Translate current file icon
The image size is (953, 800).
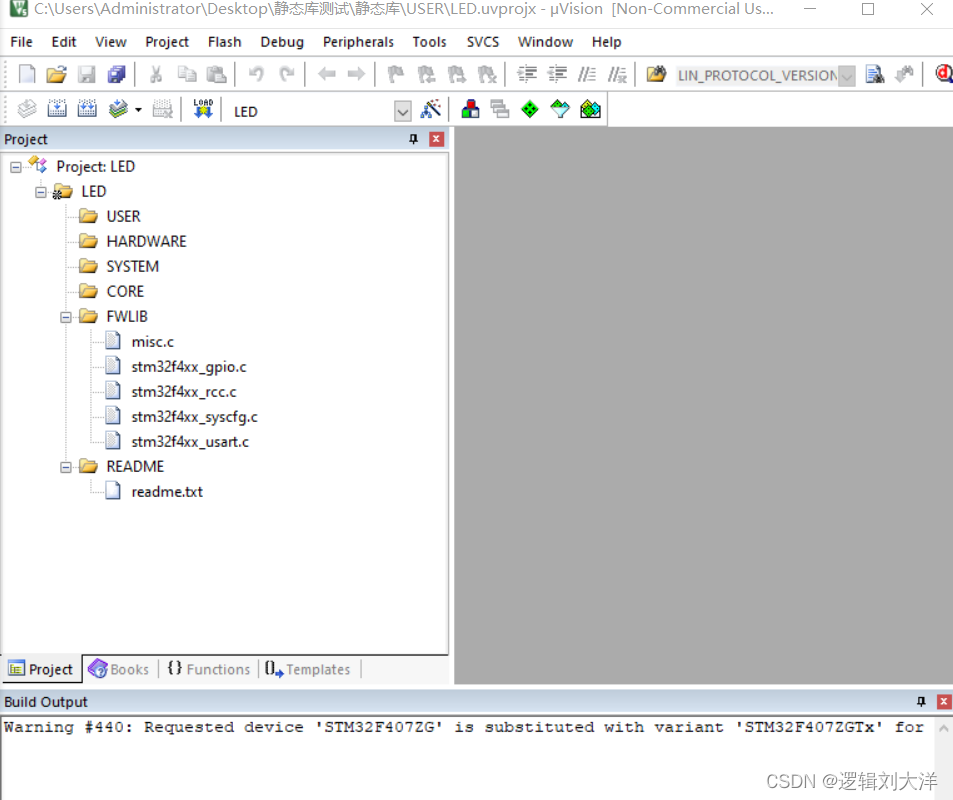27,109
